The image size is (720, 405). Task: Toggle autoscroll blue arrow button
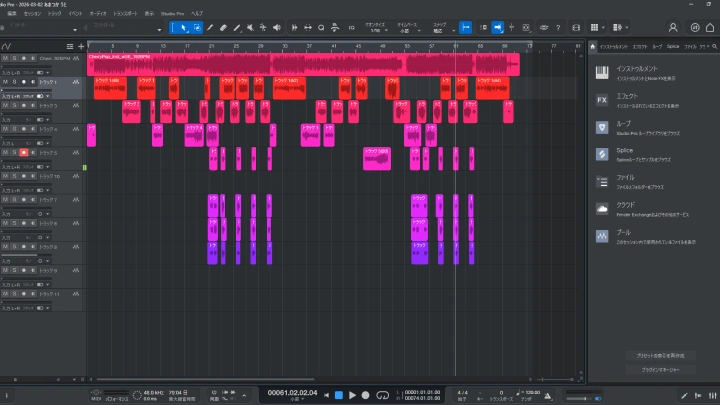[497, 28]
